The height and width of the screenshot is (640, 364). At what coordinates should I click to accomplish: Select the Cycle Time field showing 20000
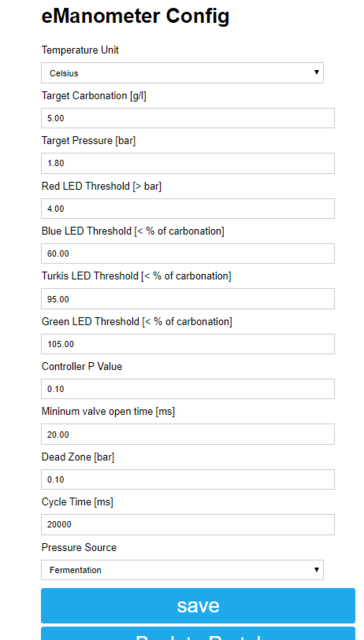[x=188, y=524]
